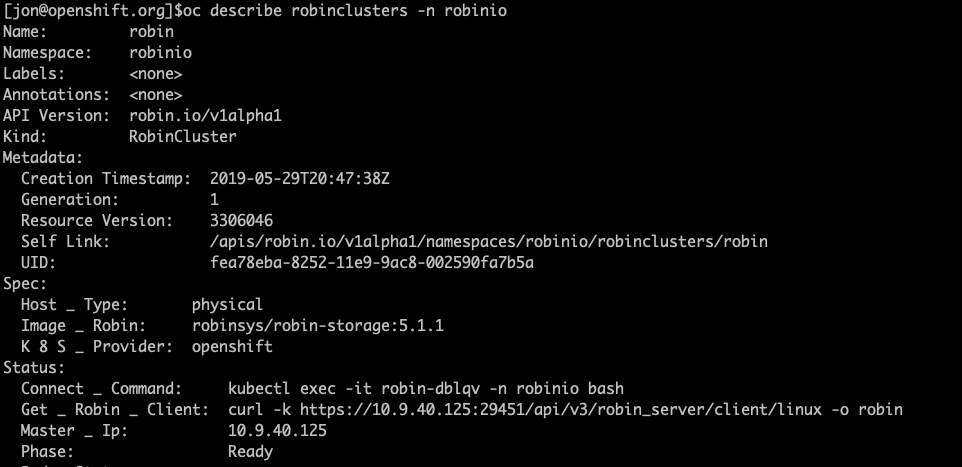Click the K8S Provider value 'openshift'

(232, 347)
